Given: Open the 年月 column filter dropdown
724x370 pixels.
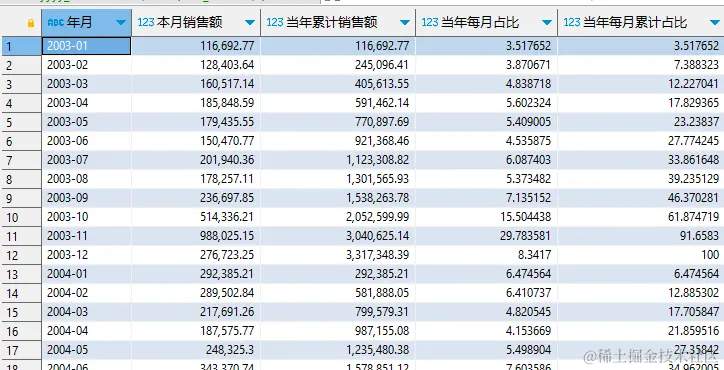Looking at the screenshot, I should pyautogui.click(x=121, y=23).
